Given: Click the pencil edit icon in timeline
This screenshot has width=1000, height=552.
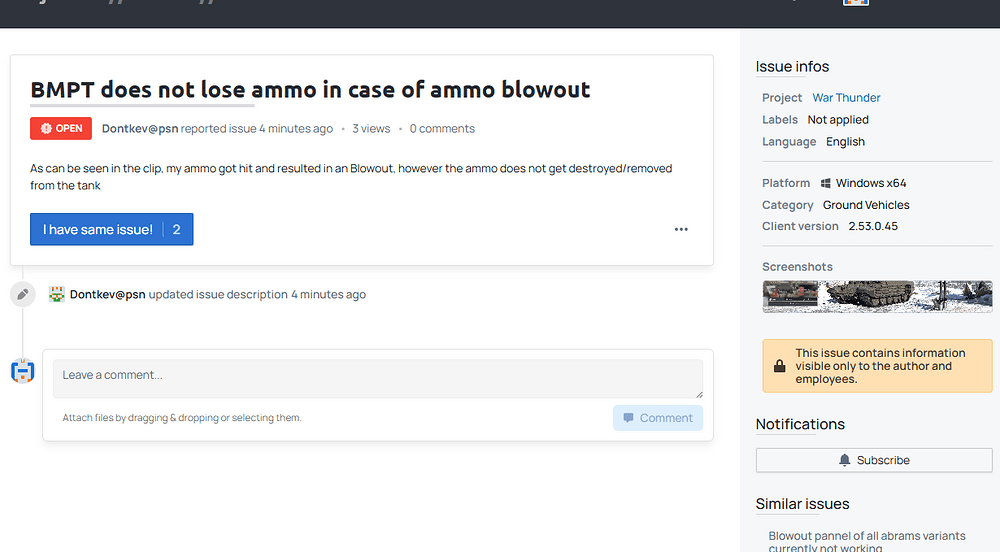Looking at the screenshot, I should click(x=22, y=294).
